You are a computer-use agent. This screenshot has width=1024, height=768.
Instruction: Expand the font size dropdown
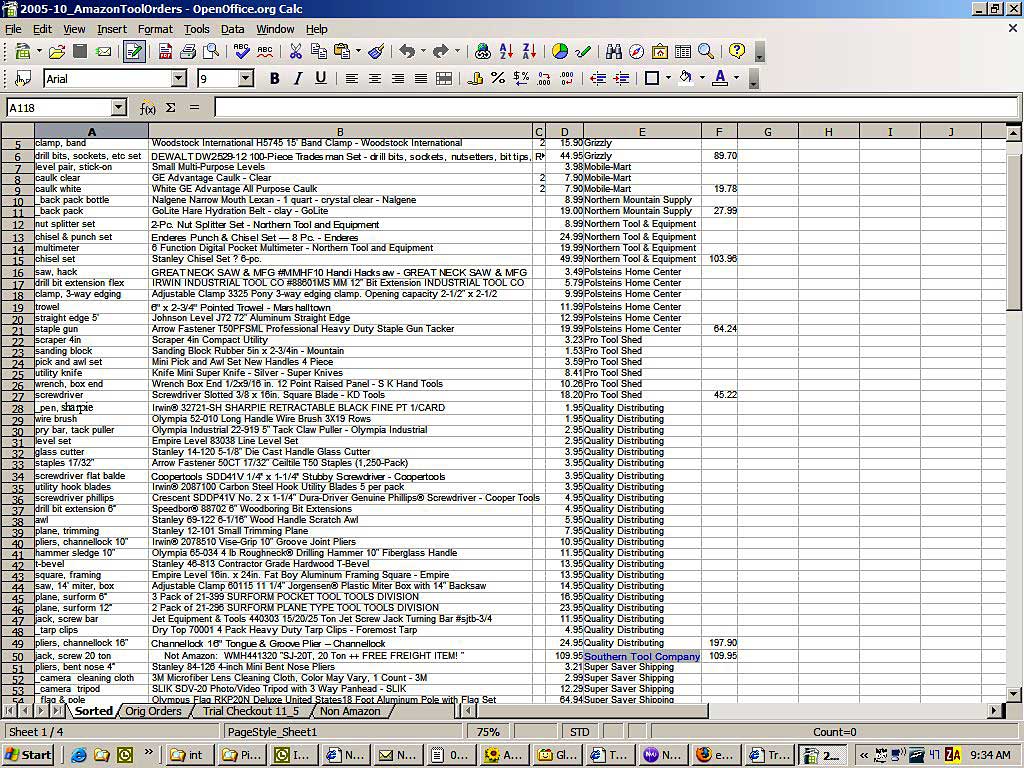point(246,79)
